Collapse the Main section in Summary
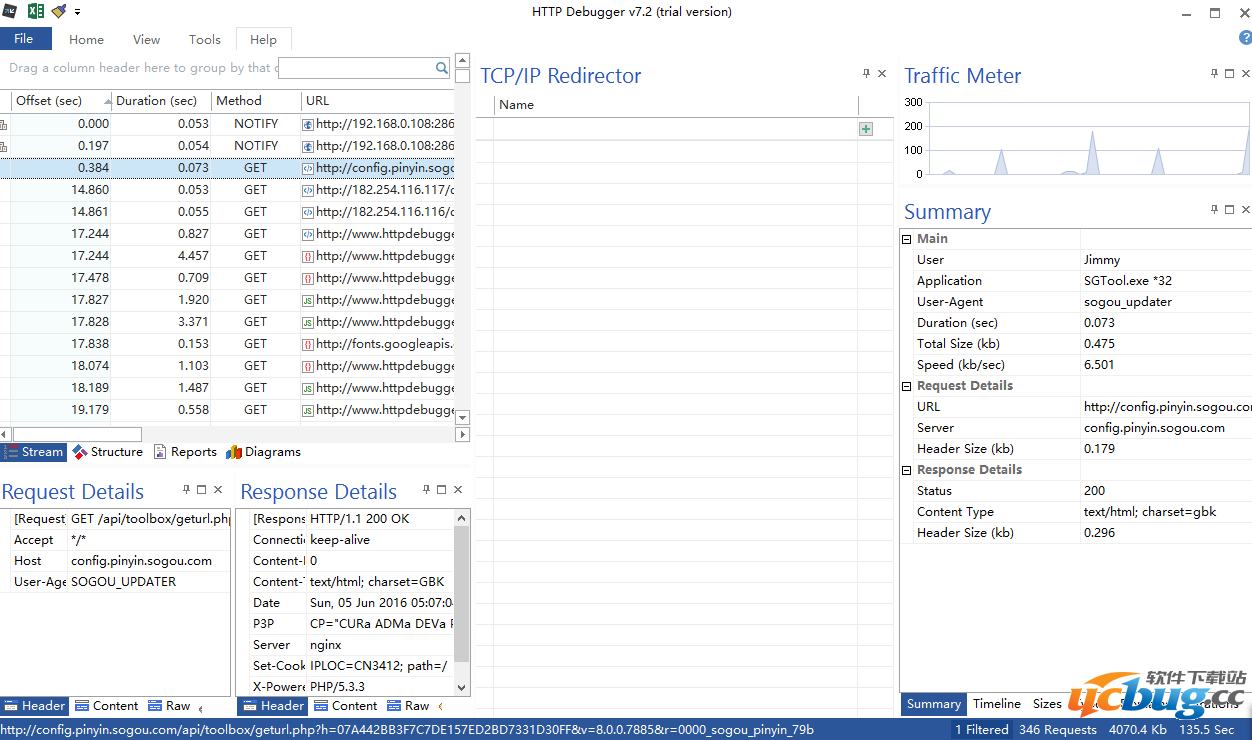 pos(907,239)
